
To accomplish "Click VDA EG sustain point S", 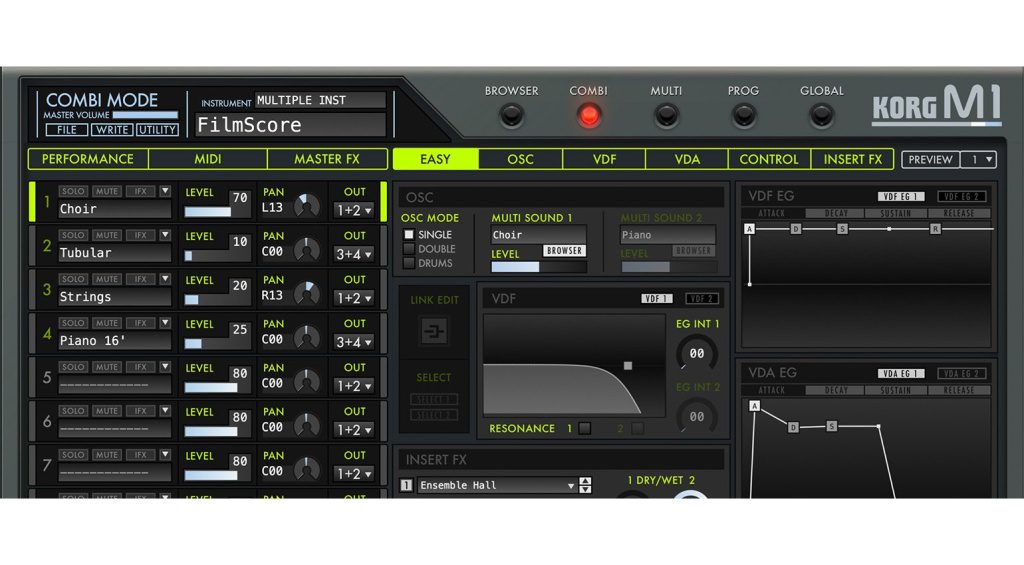I will point(831,426).
